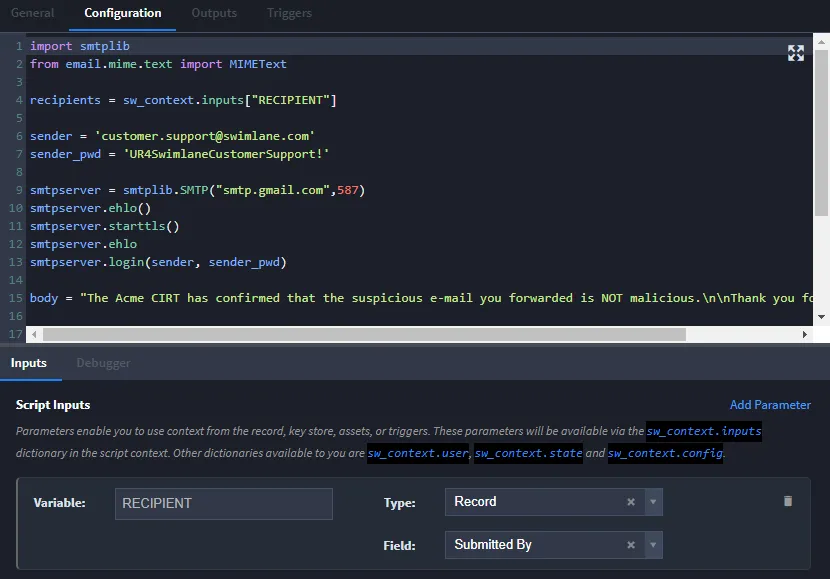Viewport: 830px width, 579px height.
Task: Click the editor's scroll up arrow
Action: 821,41
